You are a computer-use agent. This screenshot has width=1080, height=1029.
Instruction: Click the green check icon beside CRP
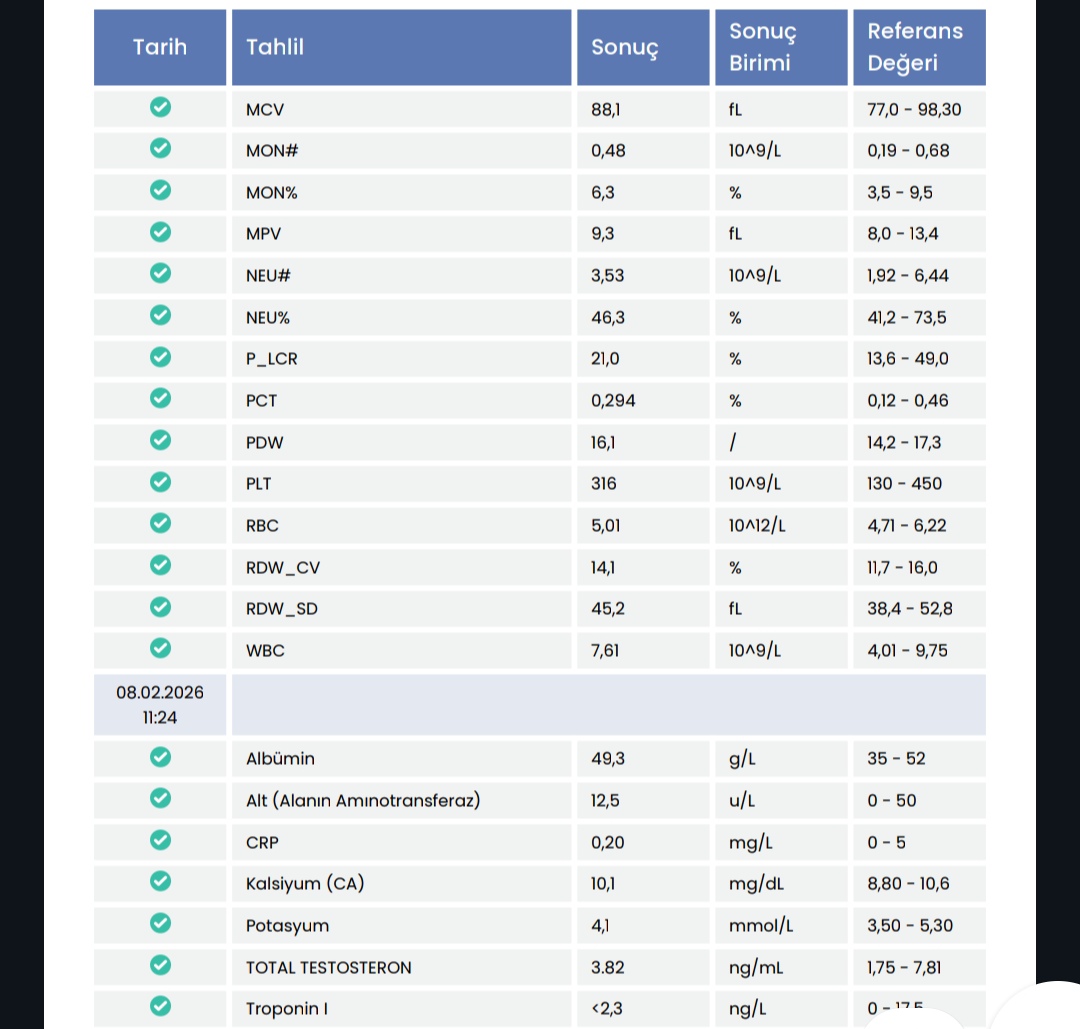coord(160,841)
